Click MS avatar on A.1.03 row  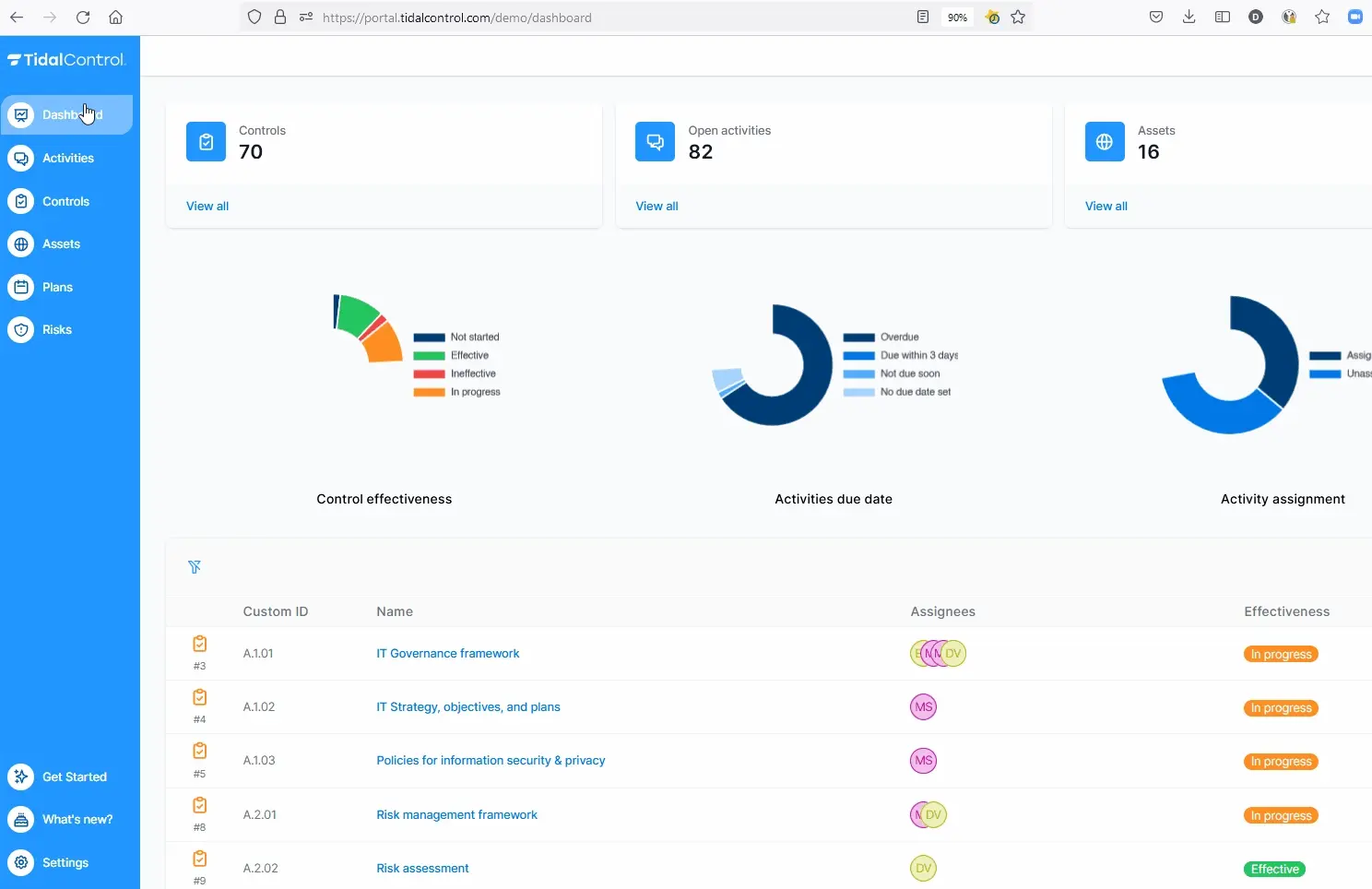click(924, 760)
